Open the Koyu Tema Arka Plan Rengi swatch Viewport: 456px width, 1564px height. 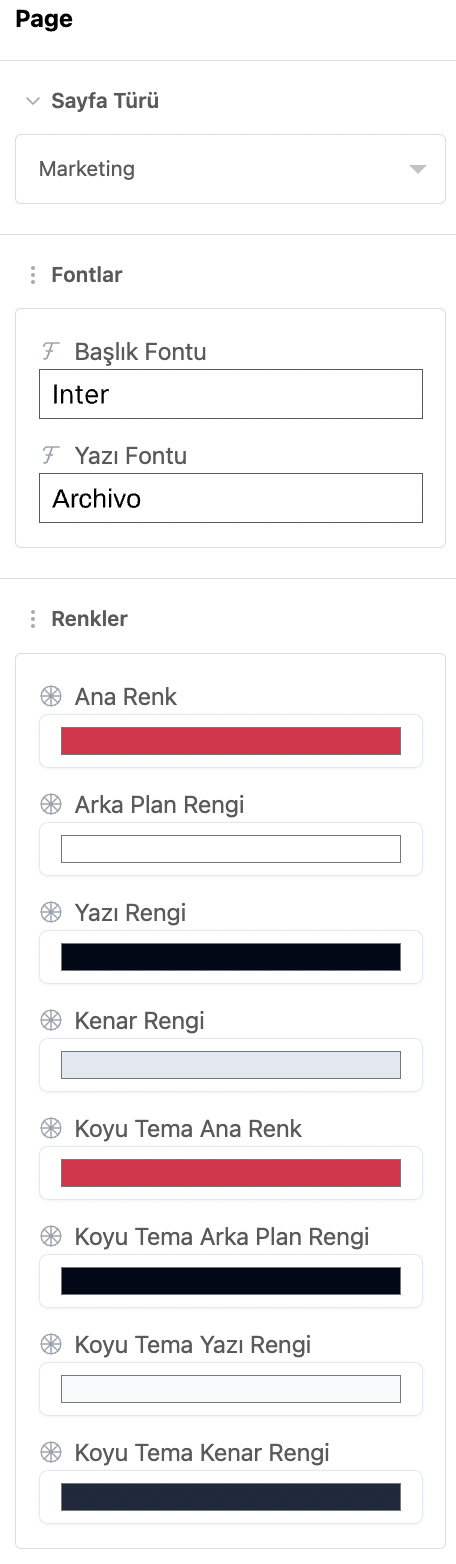point(231,1281)
